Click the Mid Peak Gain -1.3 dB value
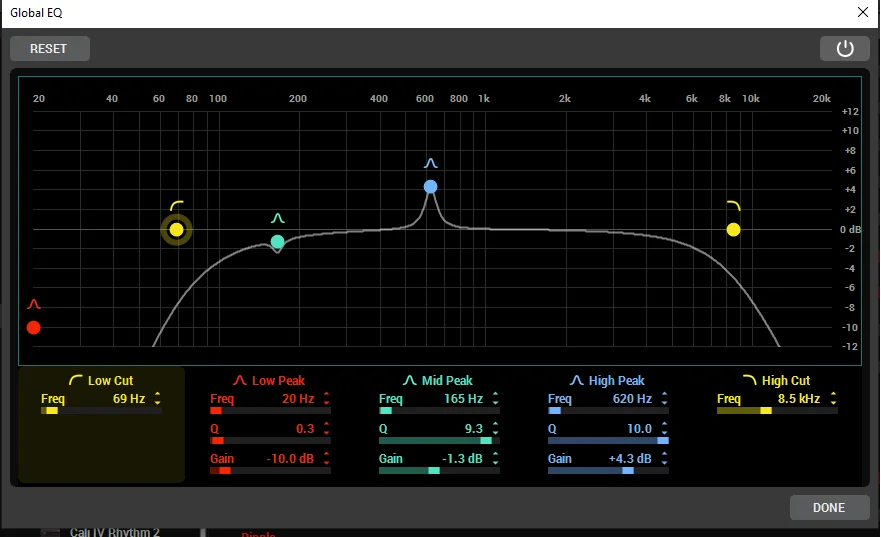 pos(462,458)
